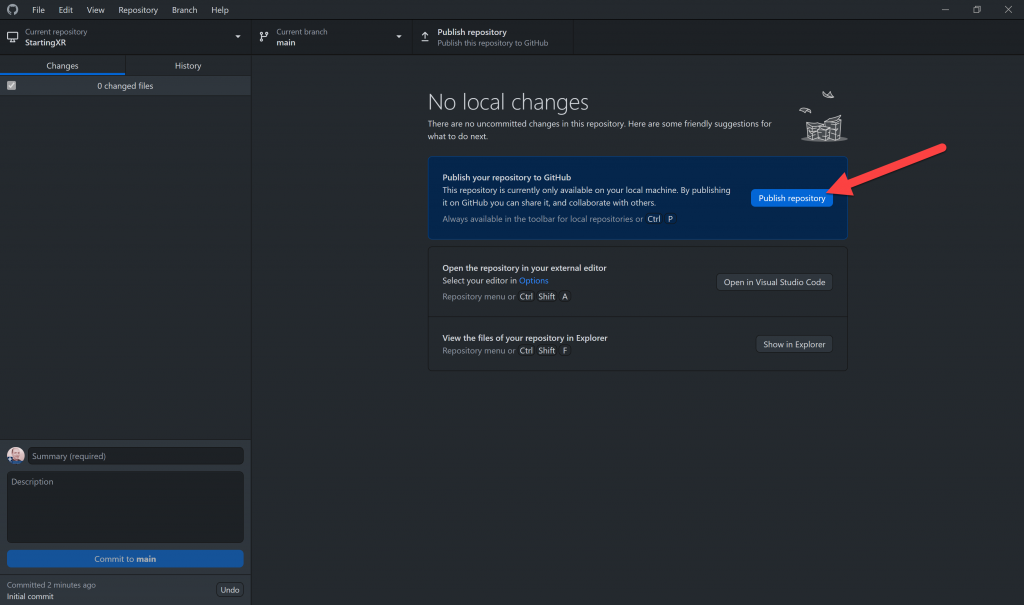
Task: Click 'View the files of your repository in Explorer' text
Action: point(525,338)
